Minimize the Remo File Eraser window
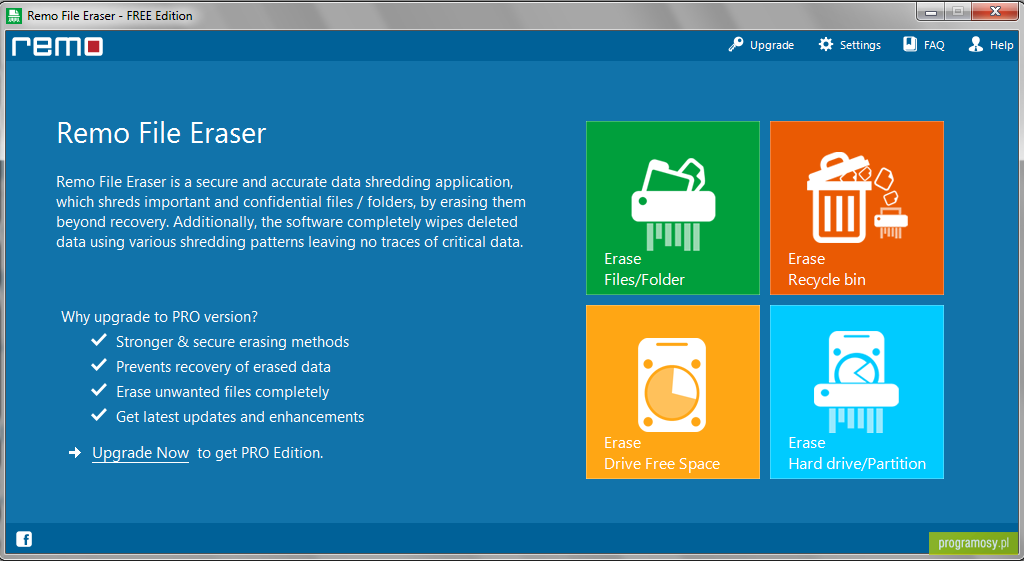 (x=931, y=11)
